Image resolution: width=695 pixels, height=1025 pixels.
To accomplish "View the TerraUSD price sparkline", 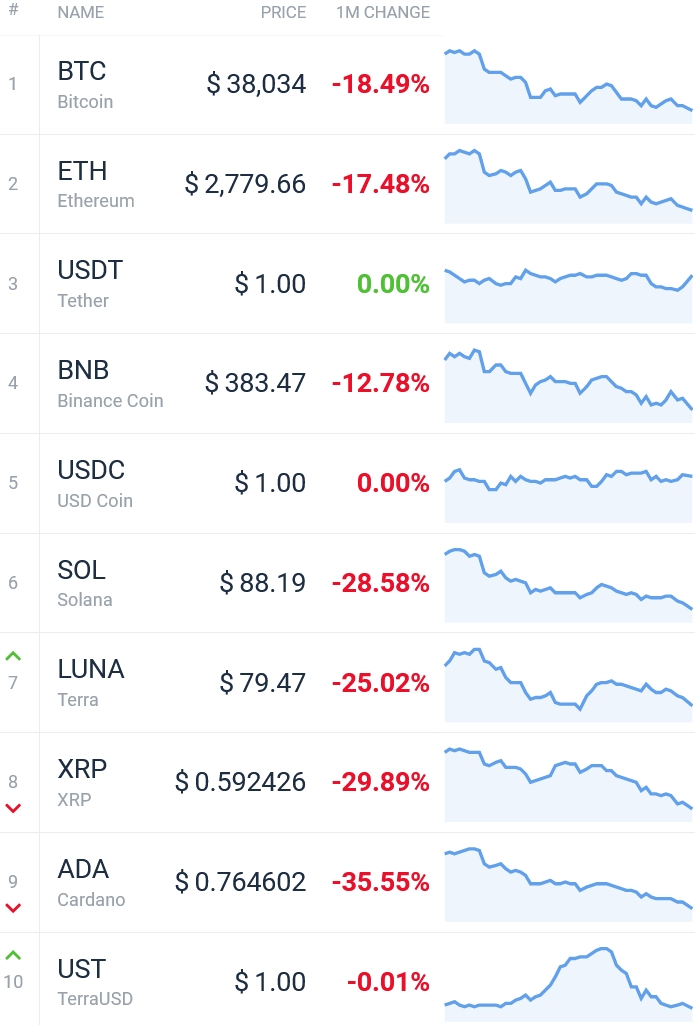I will pyautogui.click(x=569, y=984).
